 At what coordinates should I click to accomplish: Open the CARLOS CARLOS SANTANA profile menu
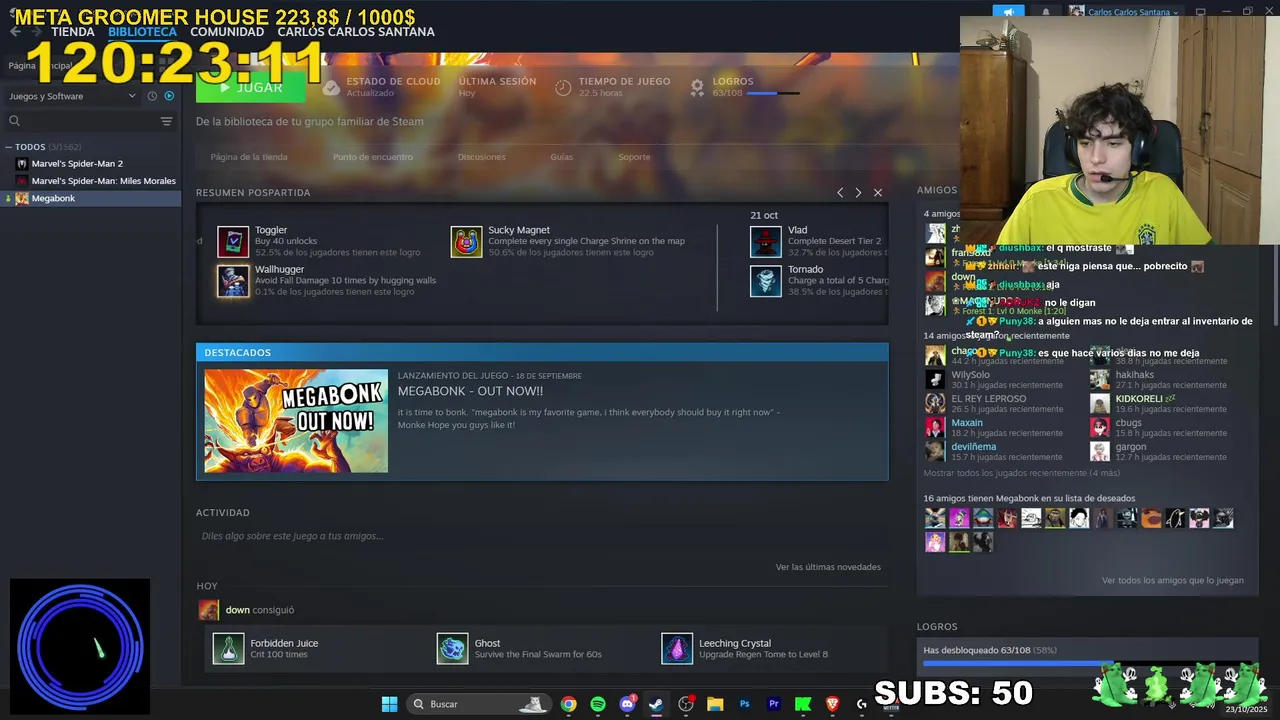tap(356, 31)
